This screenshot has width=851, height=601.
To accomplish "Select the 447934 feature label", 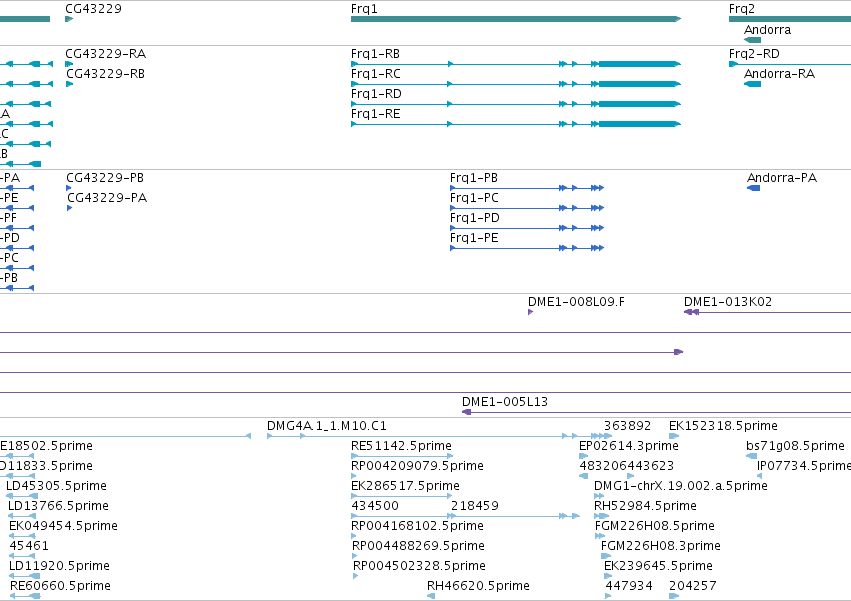I will [628, 586].
